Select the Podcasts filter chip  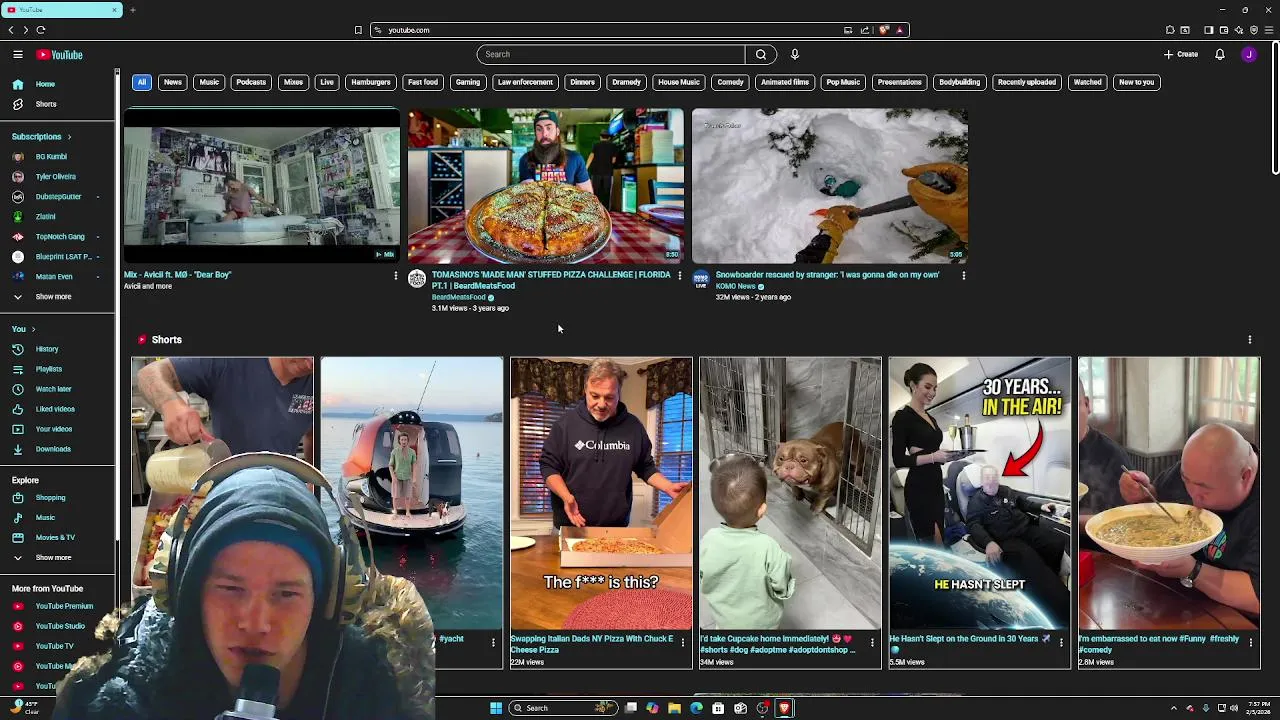pyautogui.click(x=251, y=82)
